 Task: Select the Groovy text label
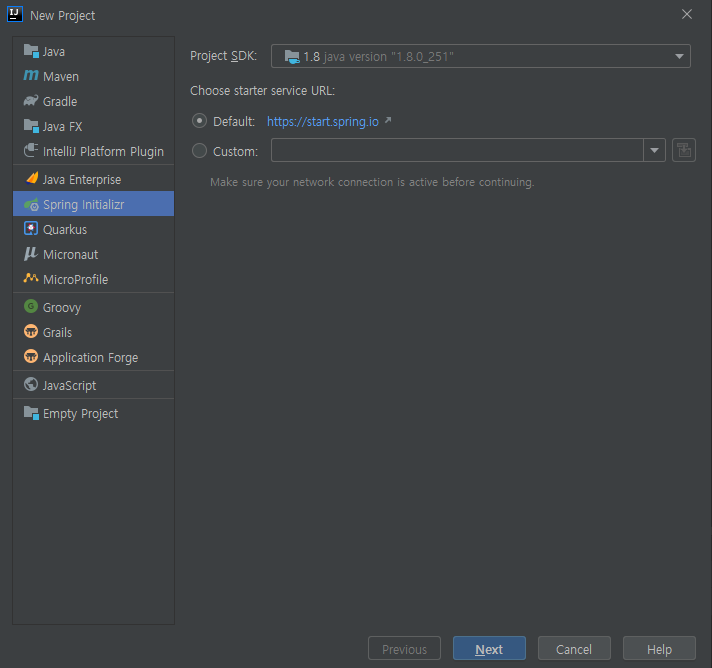pos(62,308)
